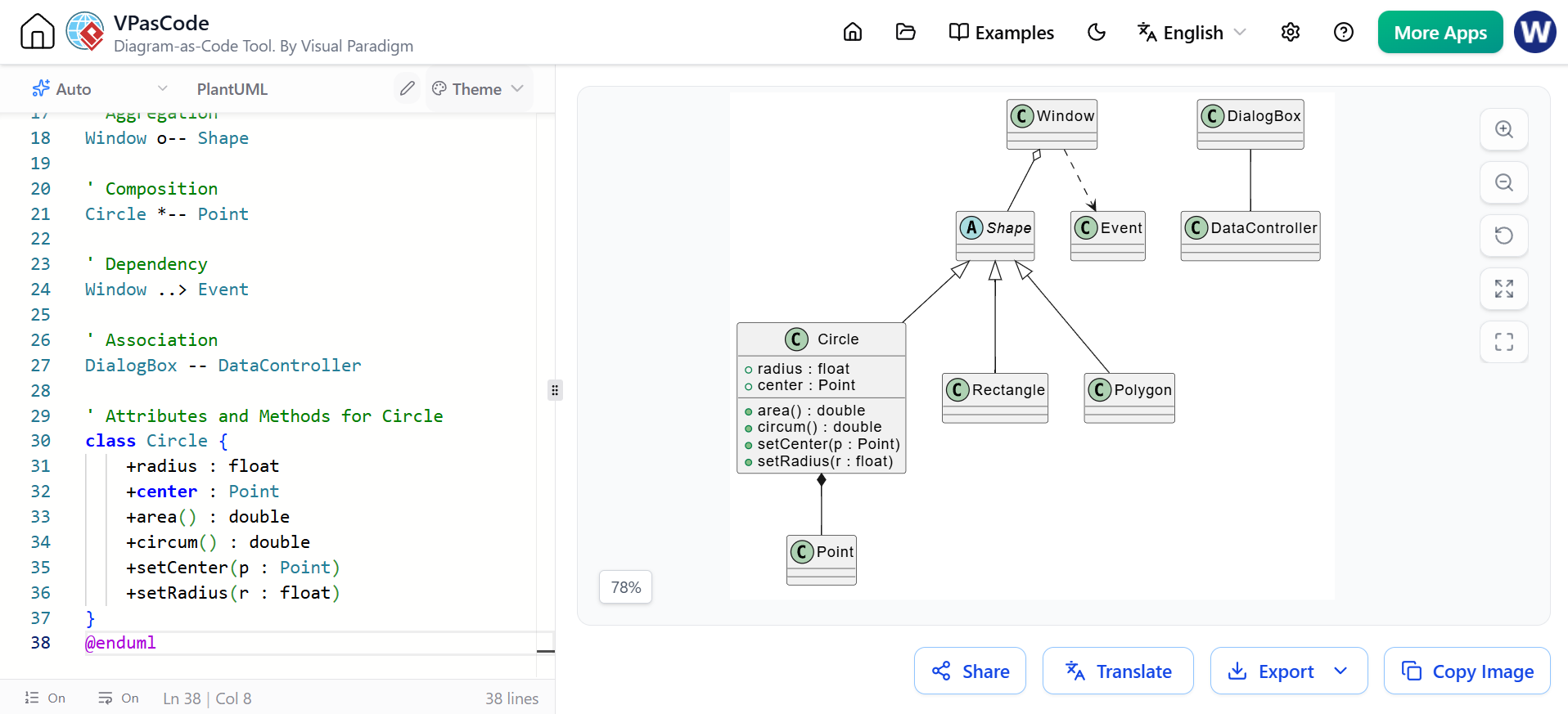Viewport: 1568px width, 714px height.
Task: Click the Copy Image button
Action: [x=1467, y=671]
